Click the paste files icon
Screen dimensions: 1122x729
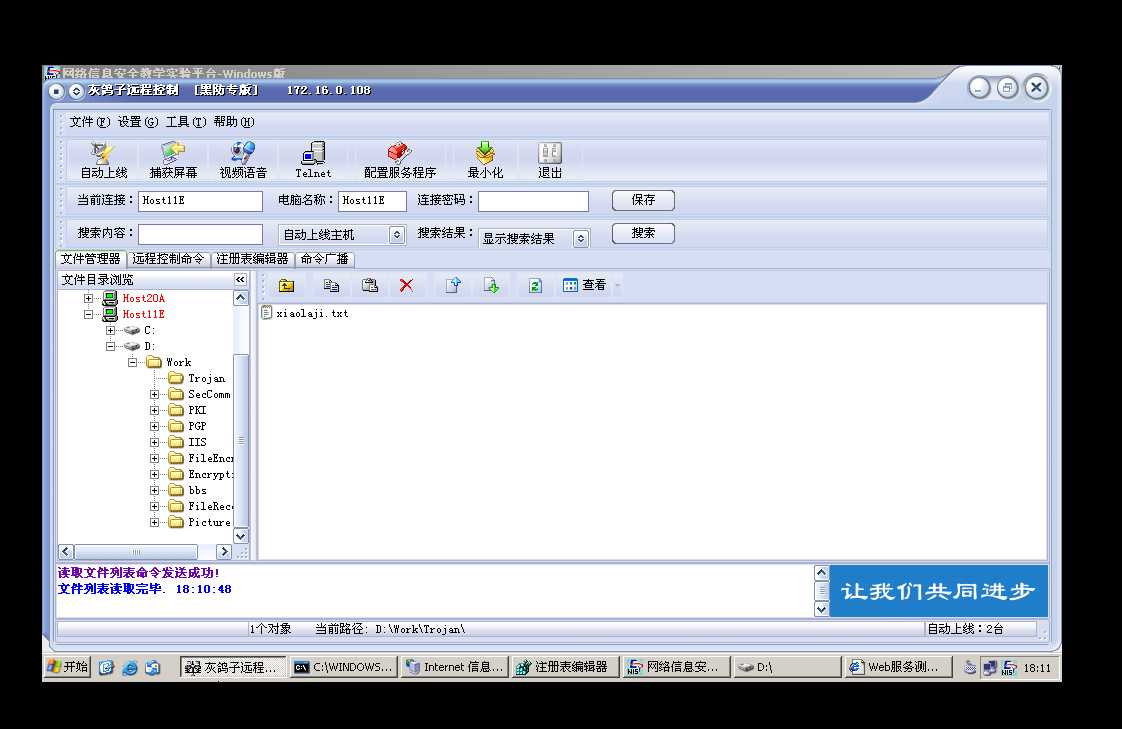[x=369, y=285]
